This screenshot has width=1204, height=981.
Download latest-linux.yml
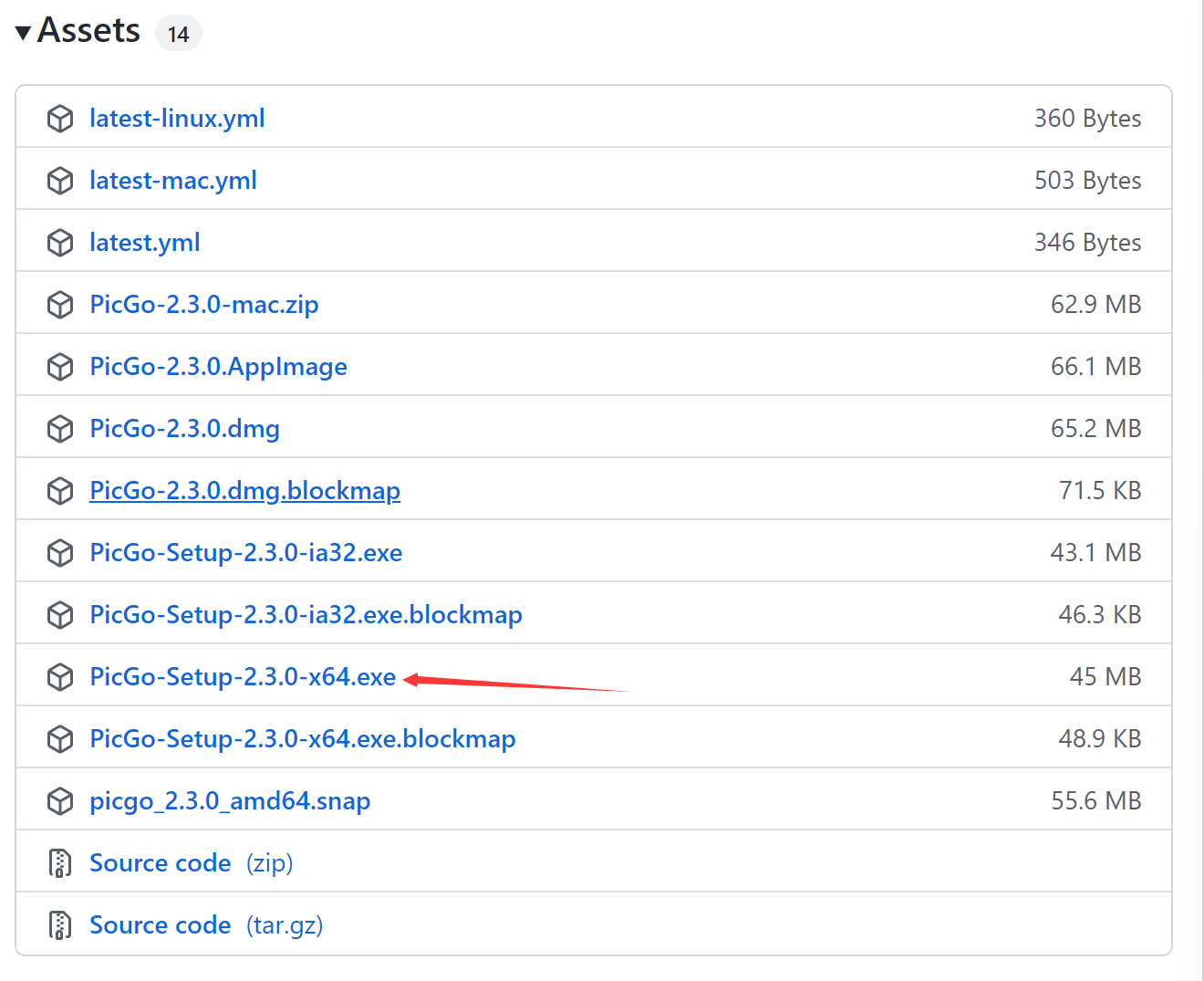click(177, 119)
